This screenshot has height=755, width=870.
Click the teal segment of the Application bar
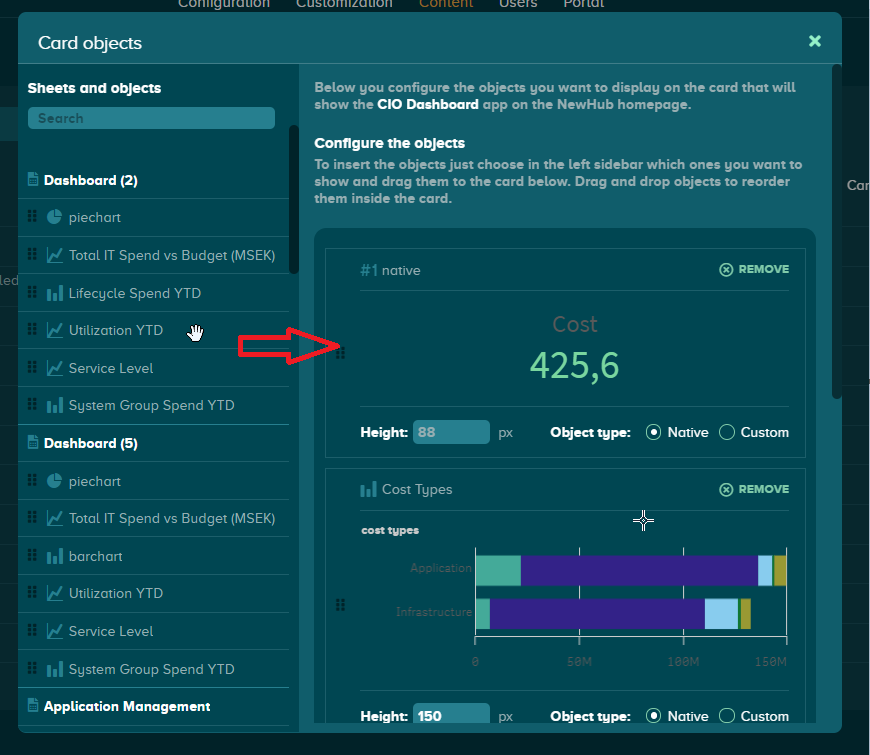pos(498,570)
